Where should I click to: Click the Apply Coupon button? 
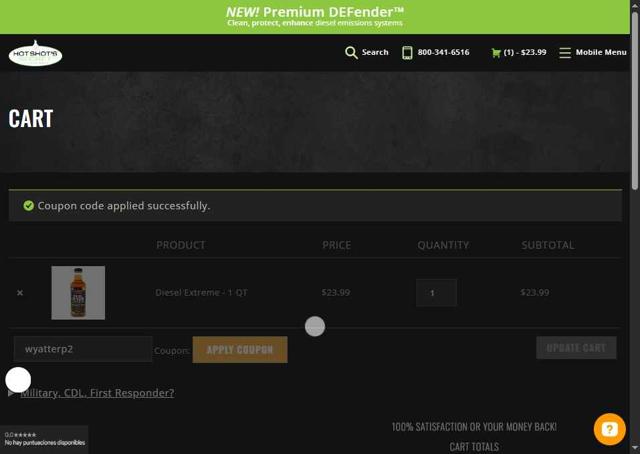click(x=240, y=349)
